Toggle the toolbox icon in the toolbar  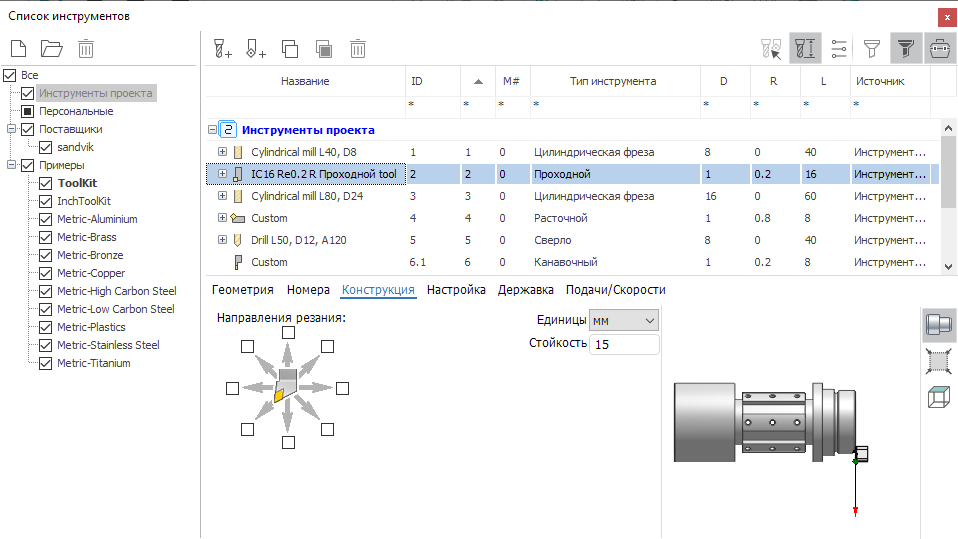click(x=939, y=48)
